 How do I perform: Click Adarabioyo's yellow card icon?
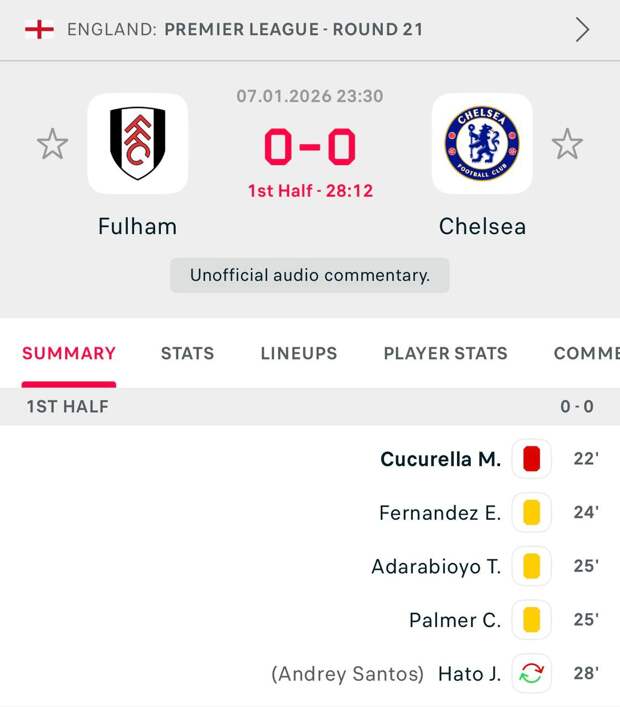coord(531,567)
